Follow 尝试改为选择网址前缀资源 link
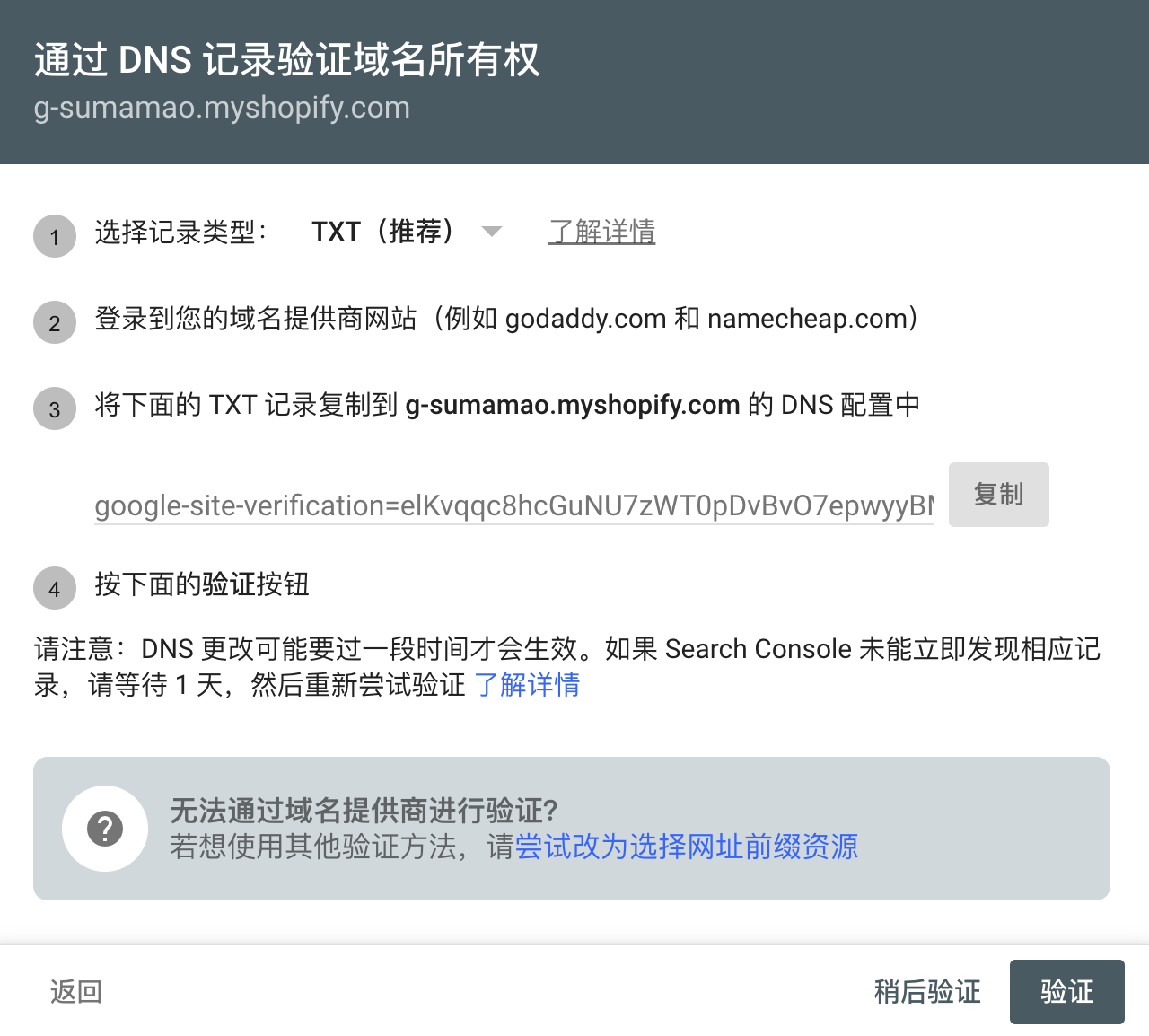Viewport: 1149px width, 1036px height. click(687, 847)
